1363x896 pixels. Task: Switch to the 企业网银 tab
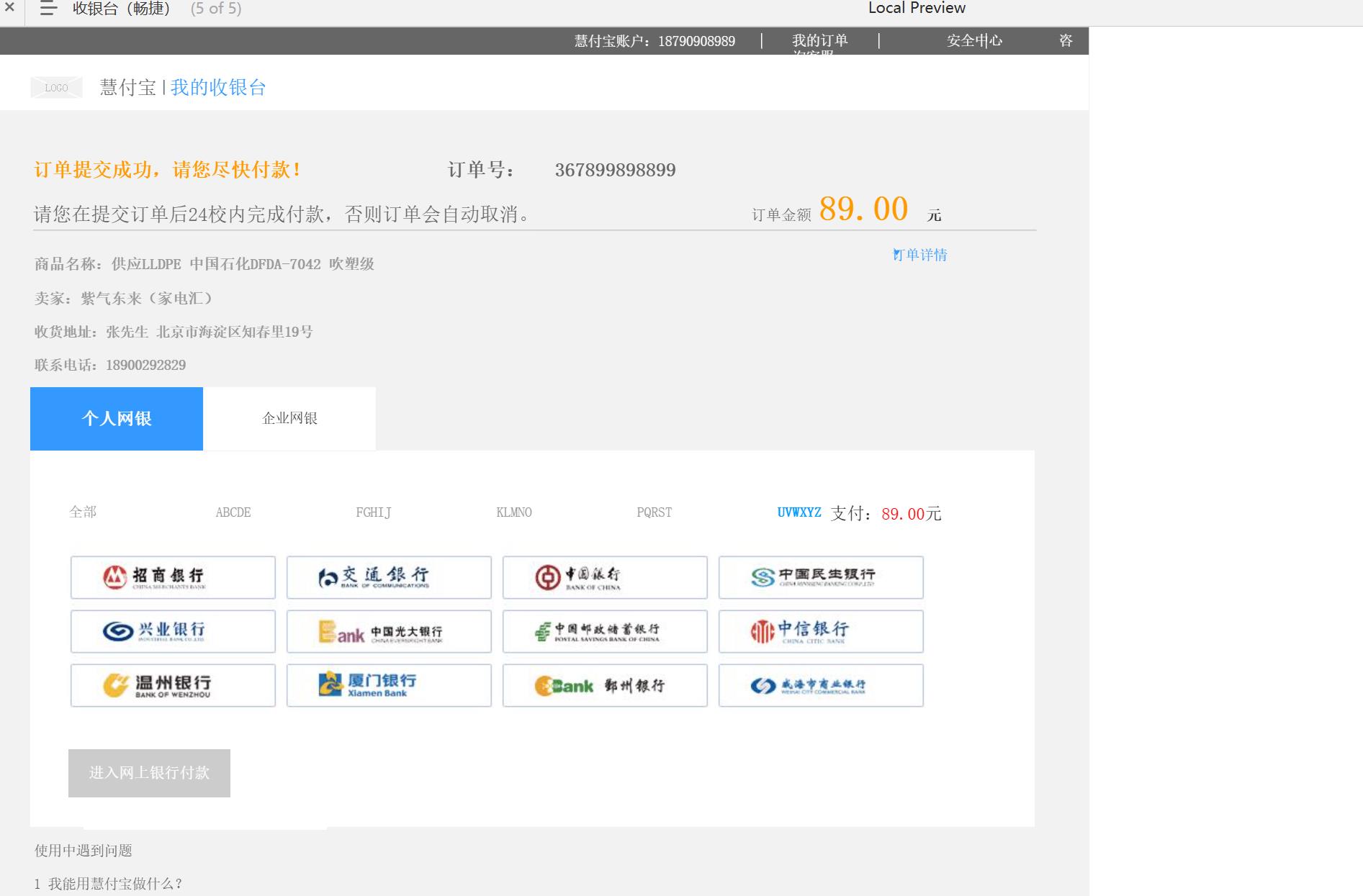point(289,419)
